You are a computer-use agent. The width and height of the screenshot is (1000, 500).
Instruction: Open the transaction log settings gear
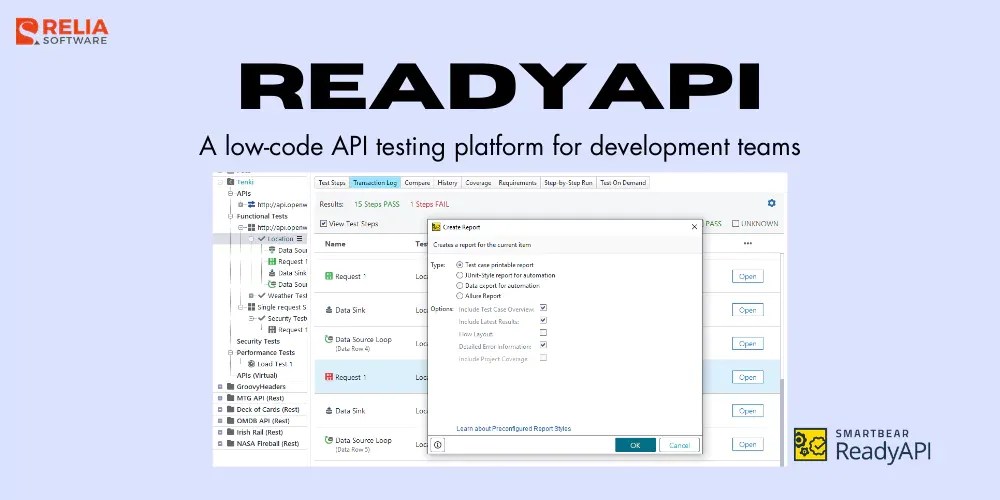772,203
